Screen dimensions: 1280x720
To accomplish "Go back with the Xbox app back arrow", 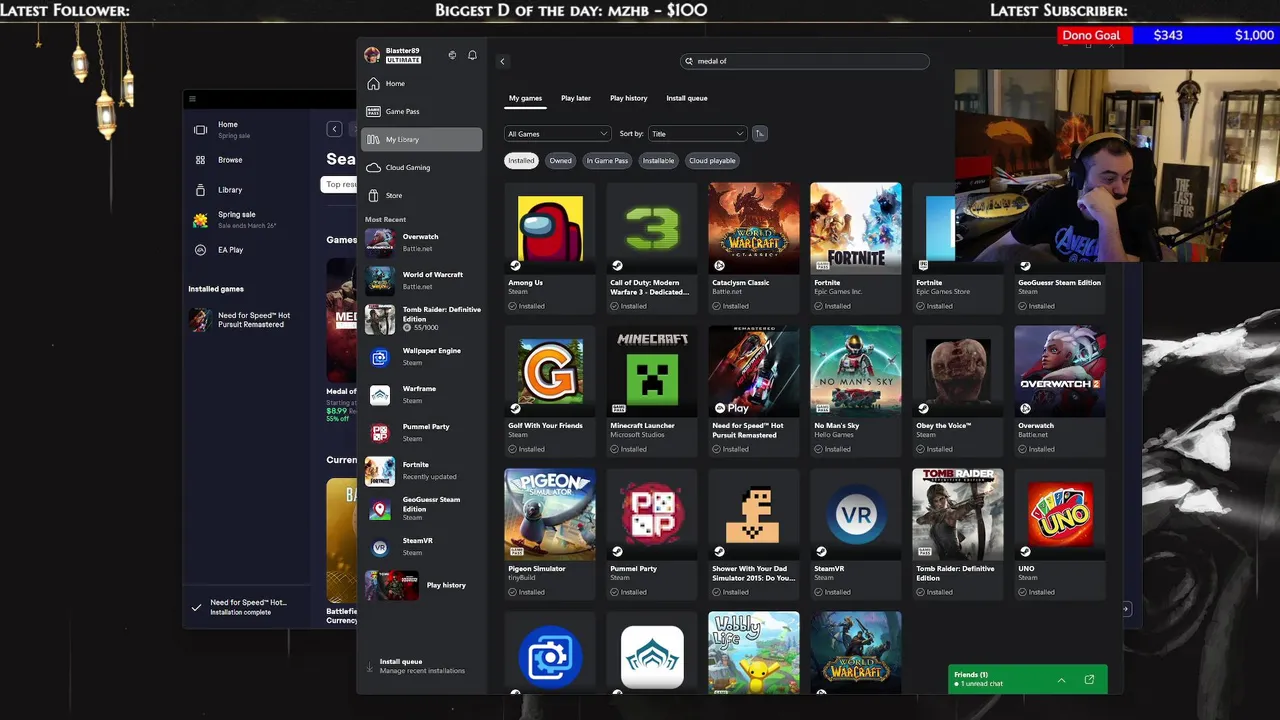I will click(x=502, y=61).
